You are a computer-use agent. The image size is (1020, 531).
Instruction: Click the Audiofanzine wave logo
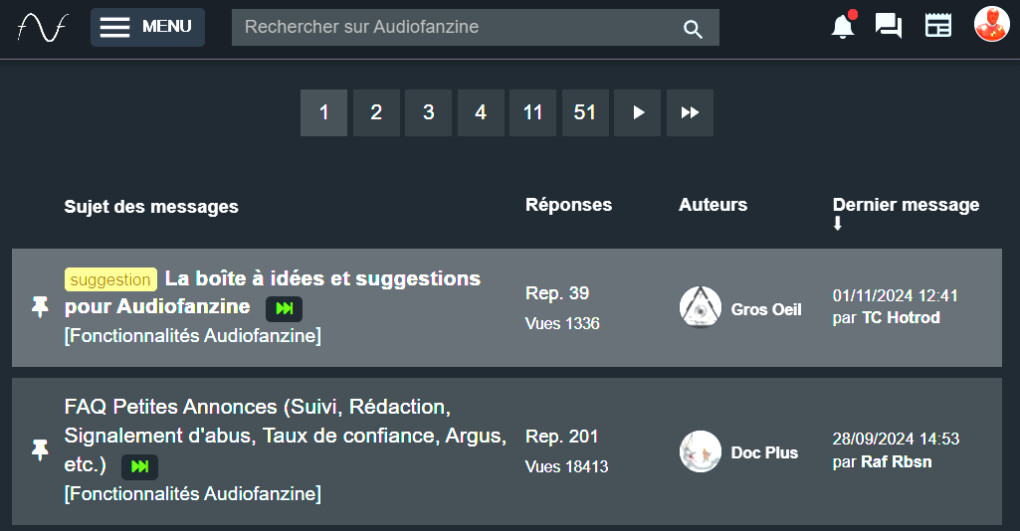tap(42, 27)
